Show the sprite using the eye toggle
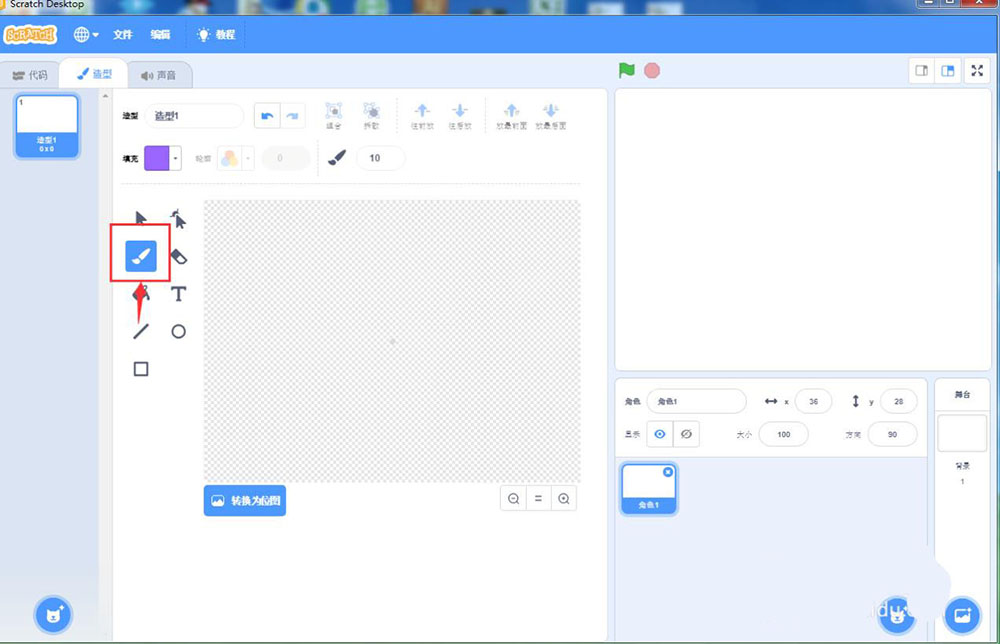Image resolution: width=1000 pixels, height=644 pixels. pyautogui.click(x=659, y=434)
